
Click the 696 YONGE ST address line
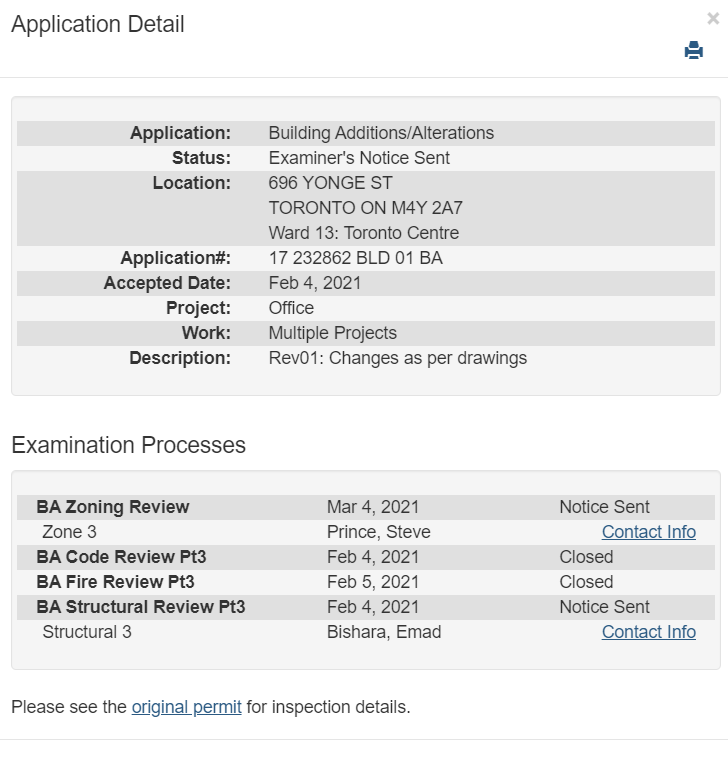(330, 183)
